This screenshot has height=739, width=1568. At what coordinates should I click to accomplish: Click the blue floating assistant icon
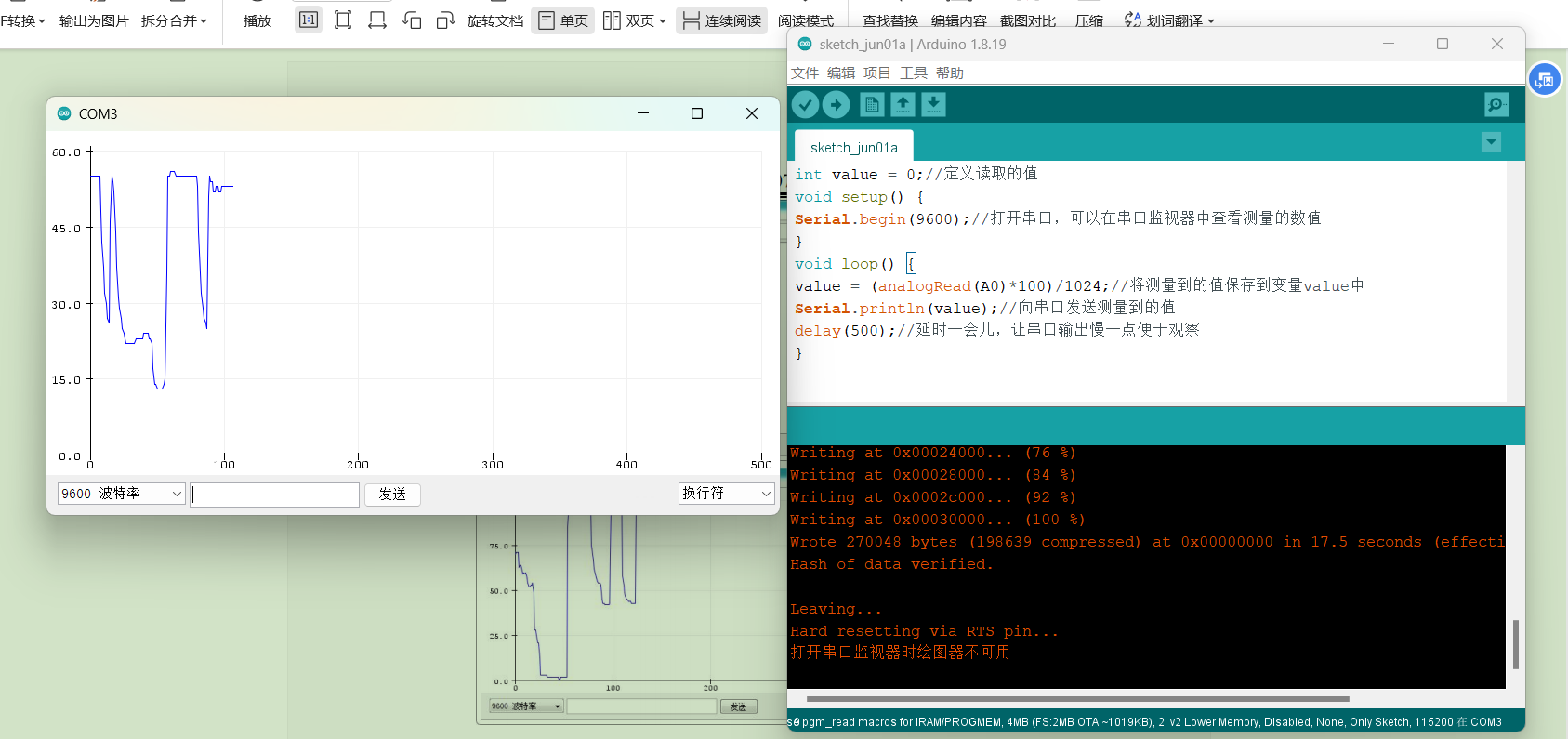point(1545,80)
